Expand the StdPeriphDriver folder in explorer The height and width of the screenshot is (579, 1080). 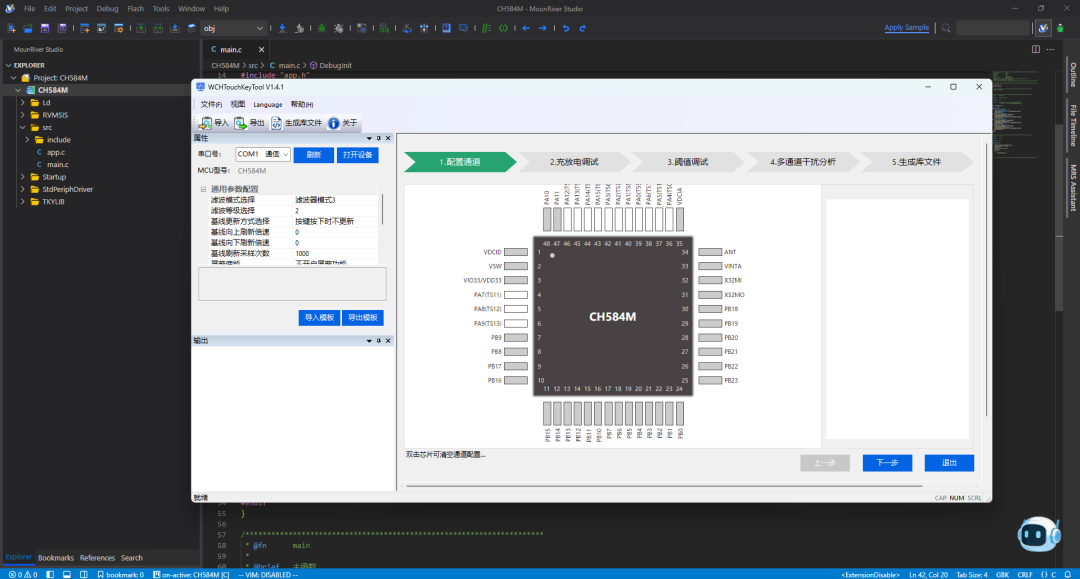click(23, 189)
